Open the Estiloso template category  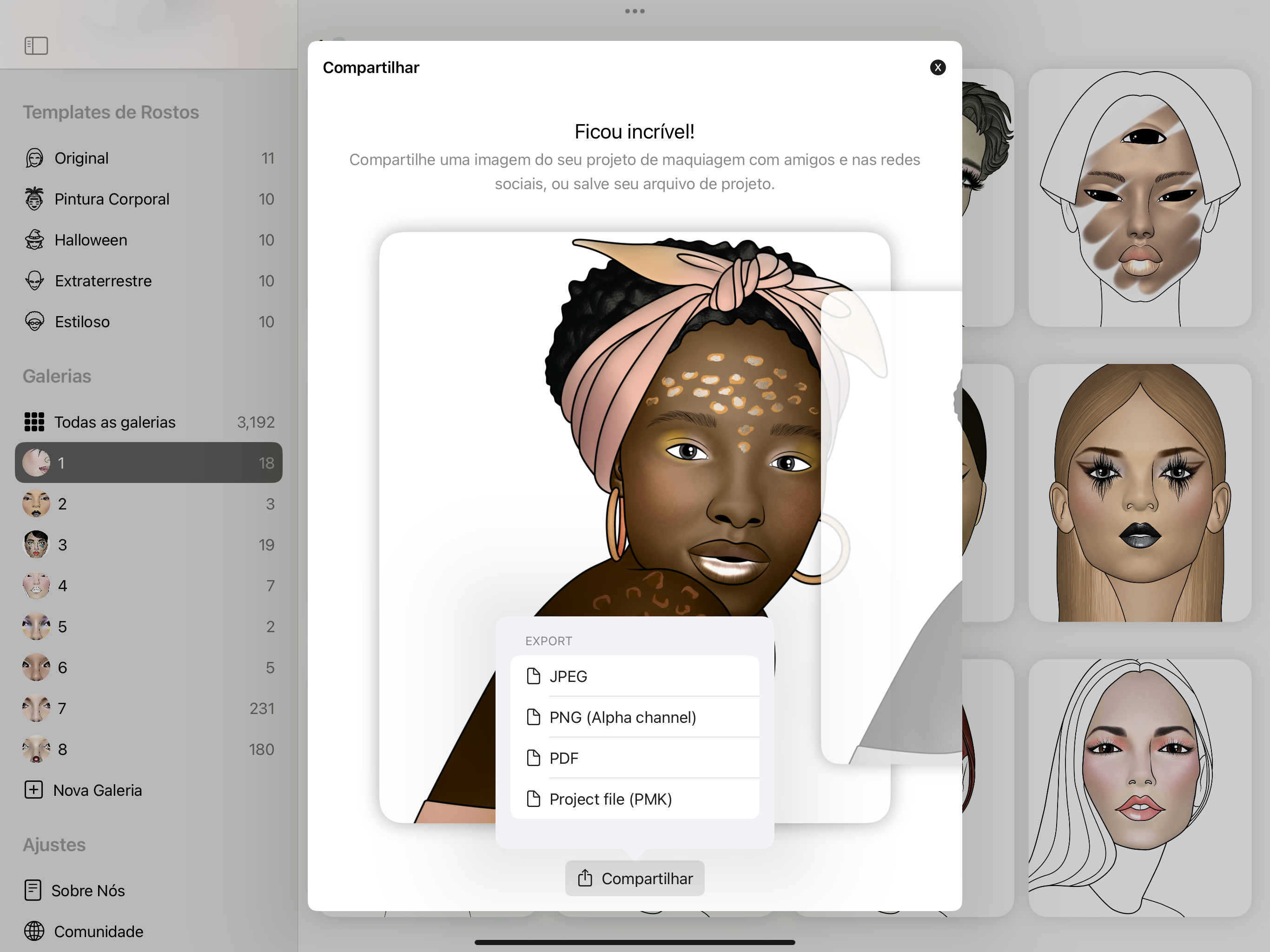[x=149, y=322]
